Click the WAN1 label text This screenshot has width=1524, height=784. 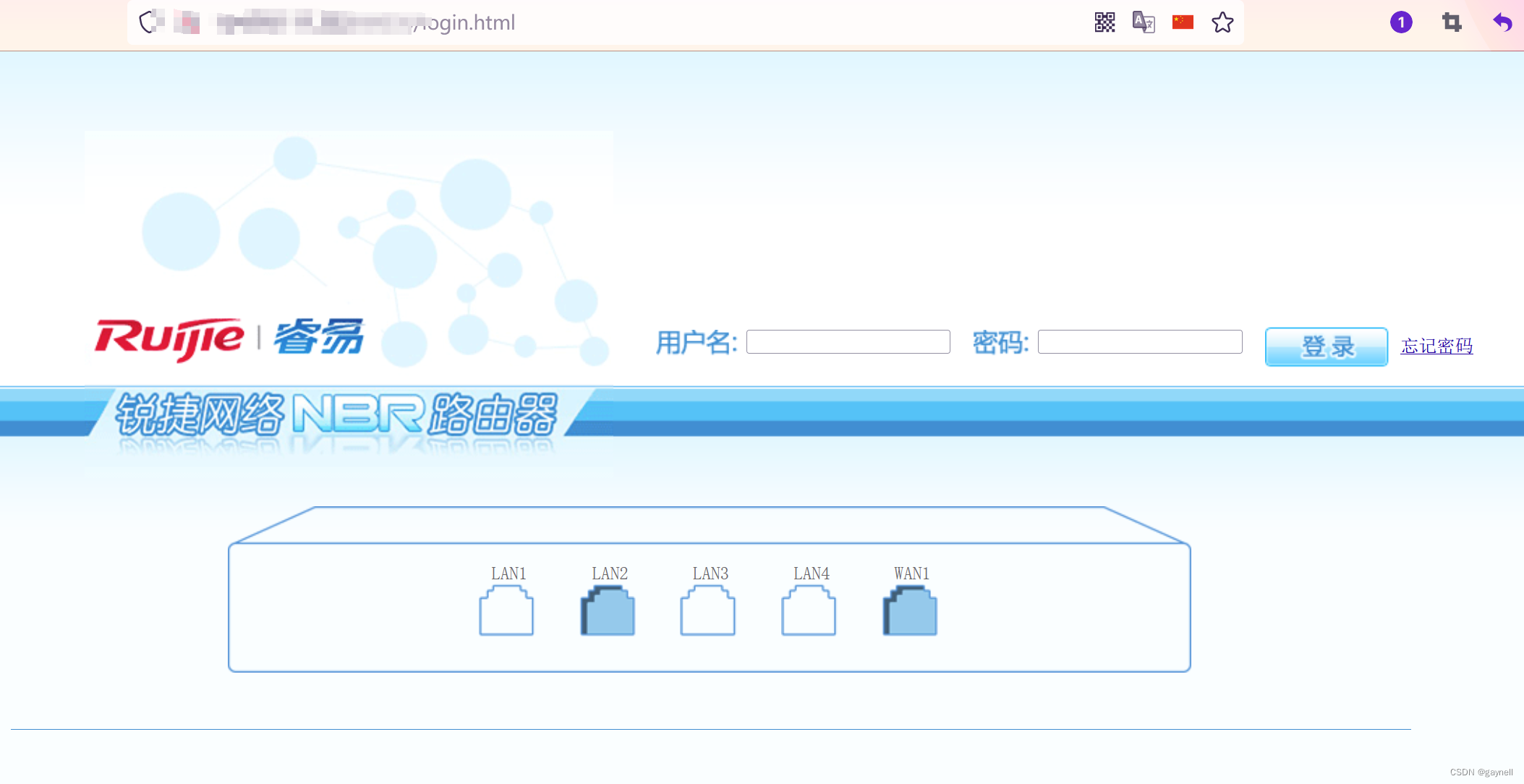coord(911,574)
